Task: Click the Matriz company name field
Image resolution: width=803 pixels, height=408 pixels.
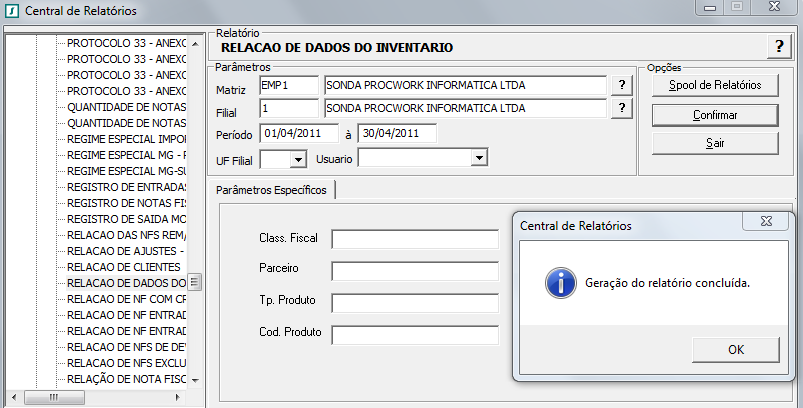Action: [x=465, y=85]
